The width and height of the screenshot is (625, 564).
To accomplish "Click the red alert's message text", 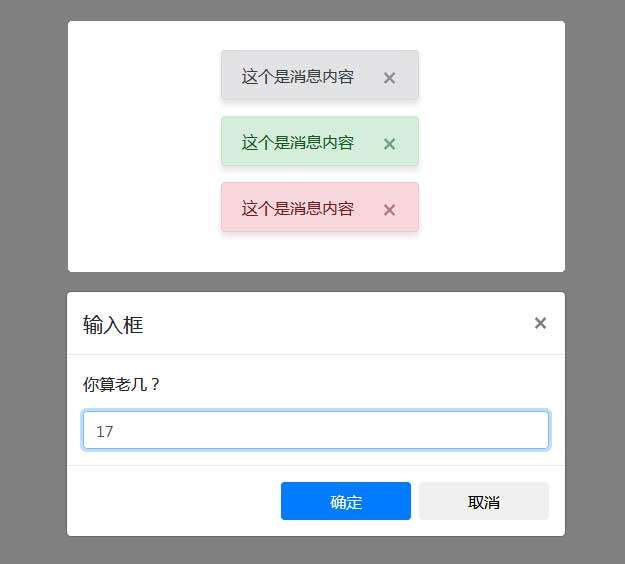I will point(297,209).
